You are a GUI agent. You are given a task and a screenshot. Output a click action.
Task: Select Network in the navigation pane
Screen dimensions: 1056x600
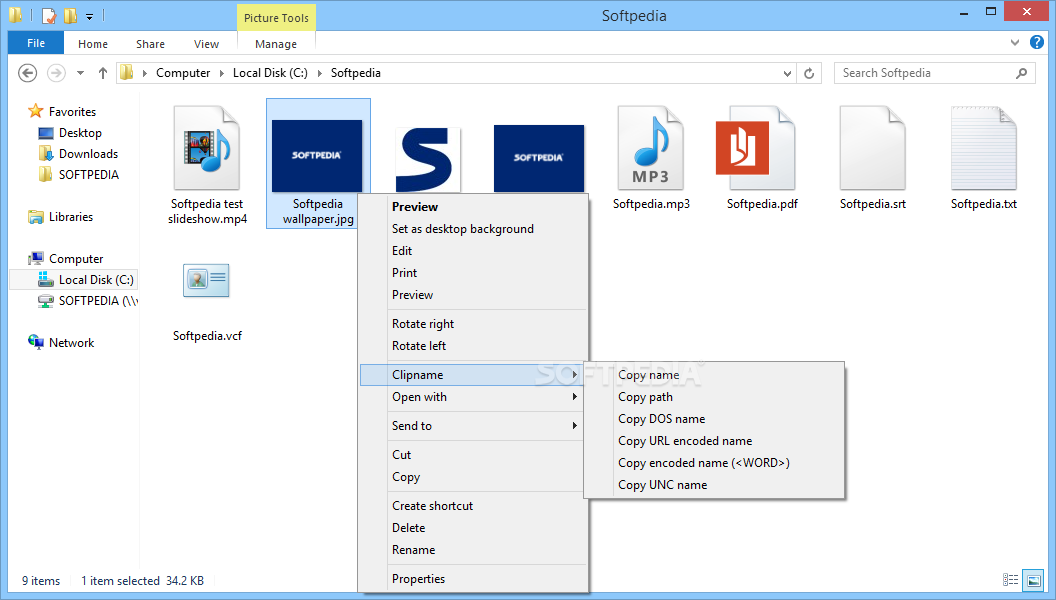click(x=71, y=343)
